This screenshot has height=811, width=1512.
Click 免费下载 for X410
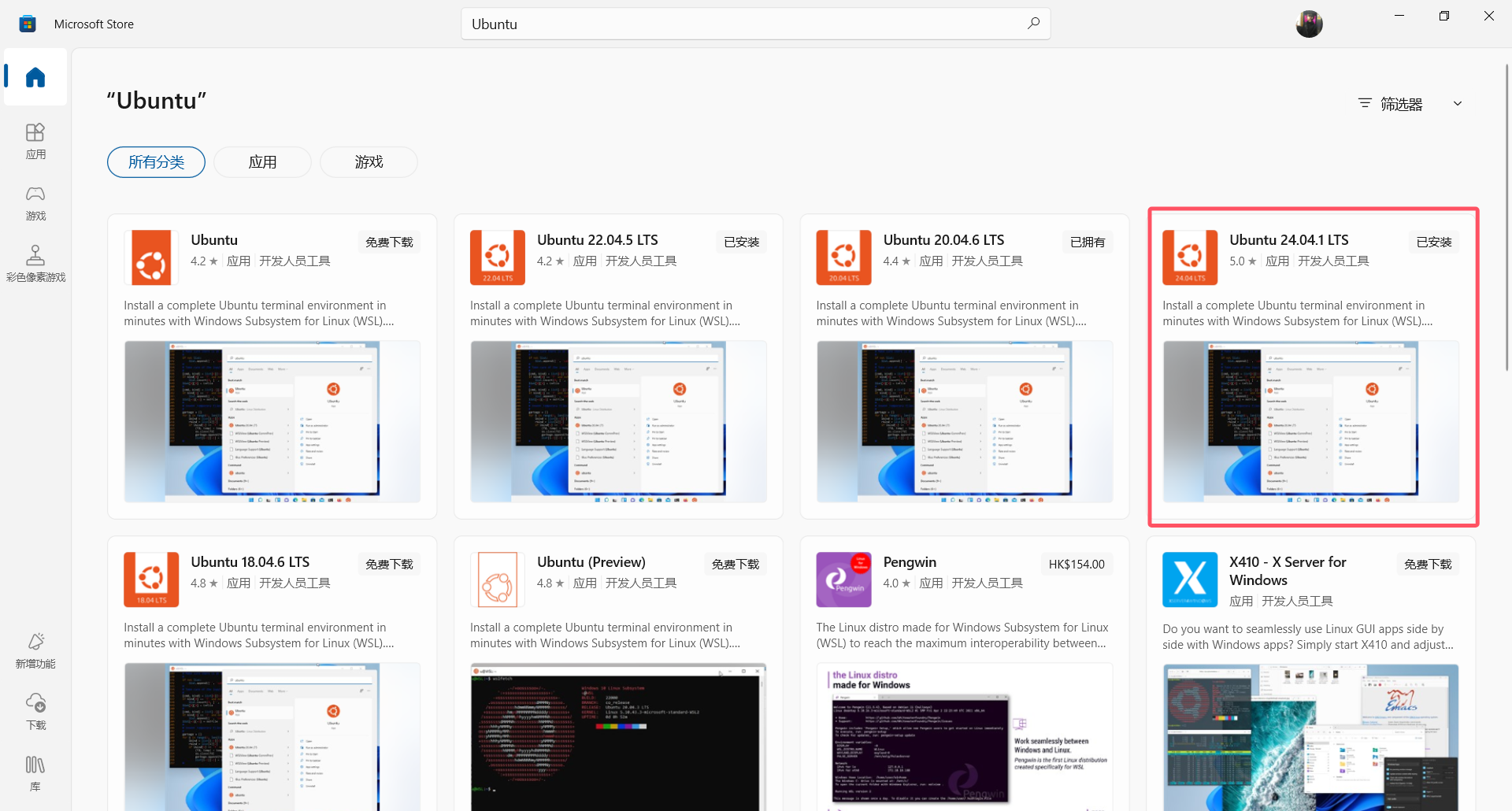(x=1428, y=564)
